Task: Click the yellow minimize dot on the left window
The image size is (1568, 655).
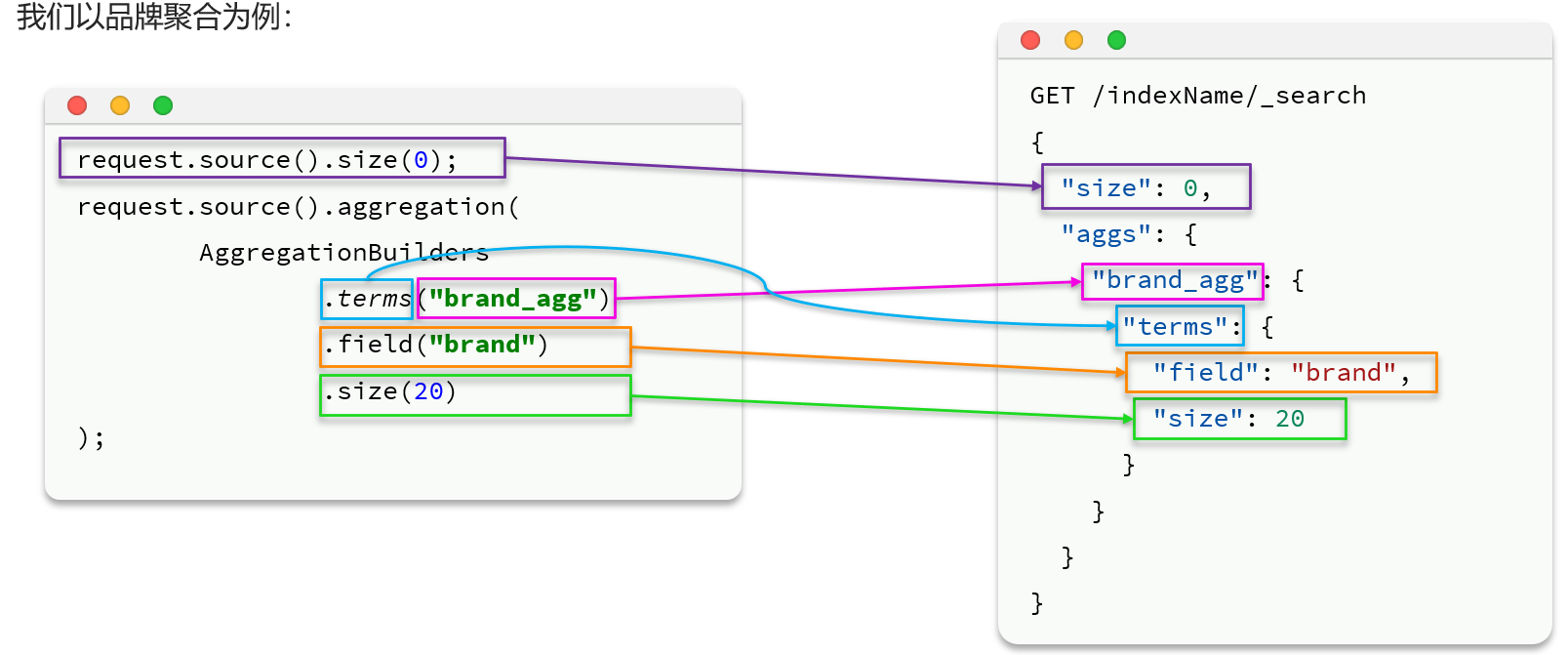Action: point(120,105)
